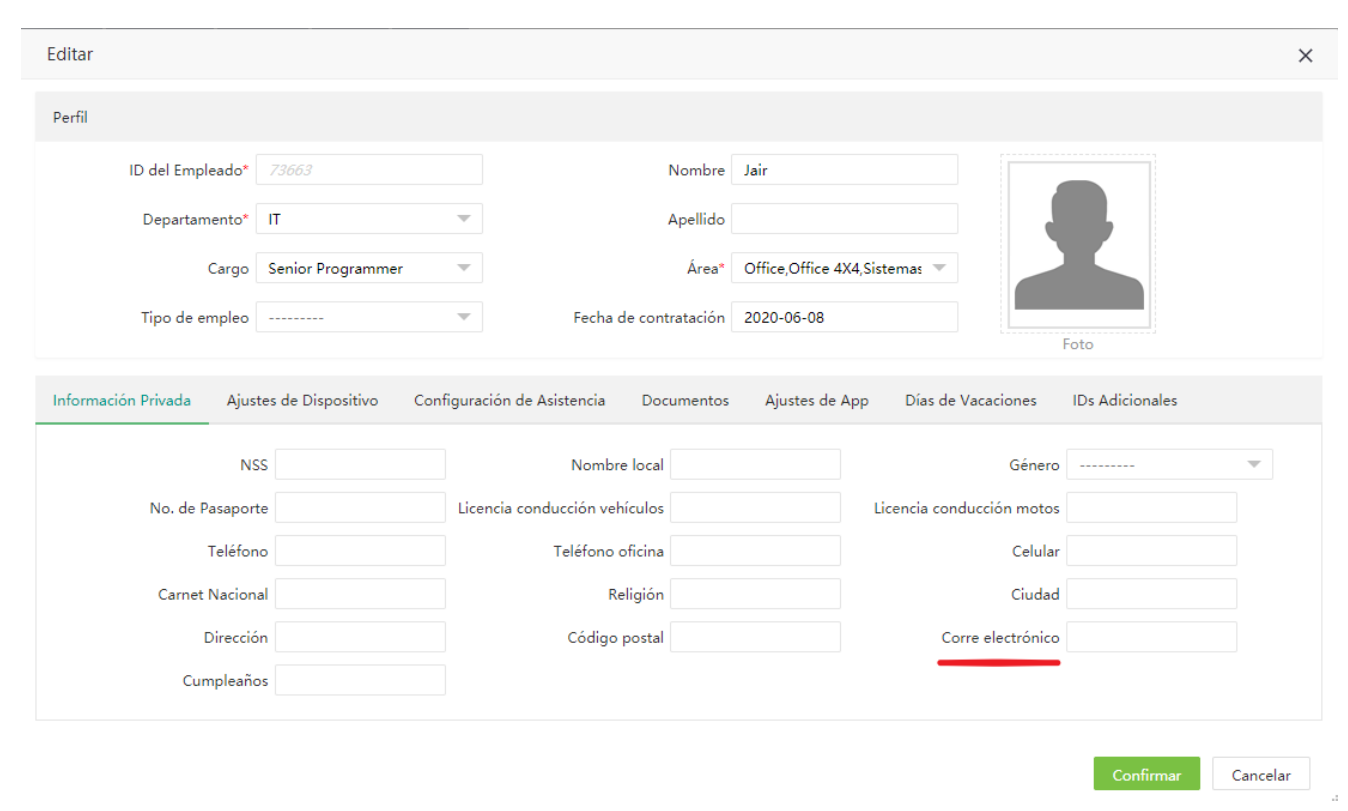Screen dimensions: 1348x811
Task: Click the Cumpleaños input field
Action: [360, 681]
